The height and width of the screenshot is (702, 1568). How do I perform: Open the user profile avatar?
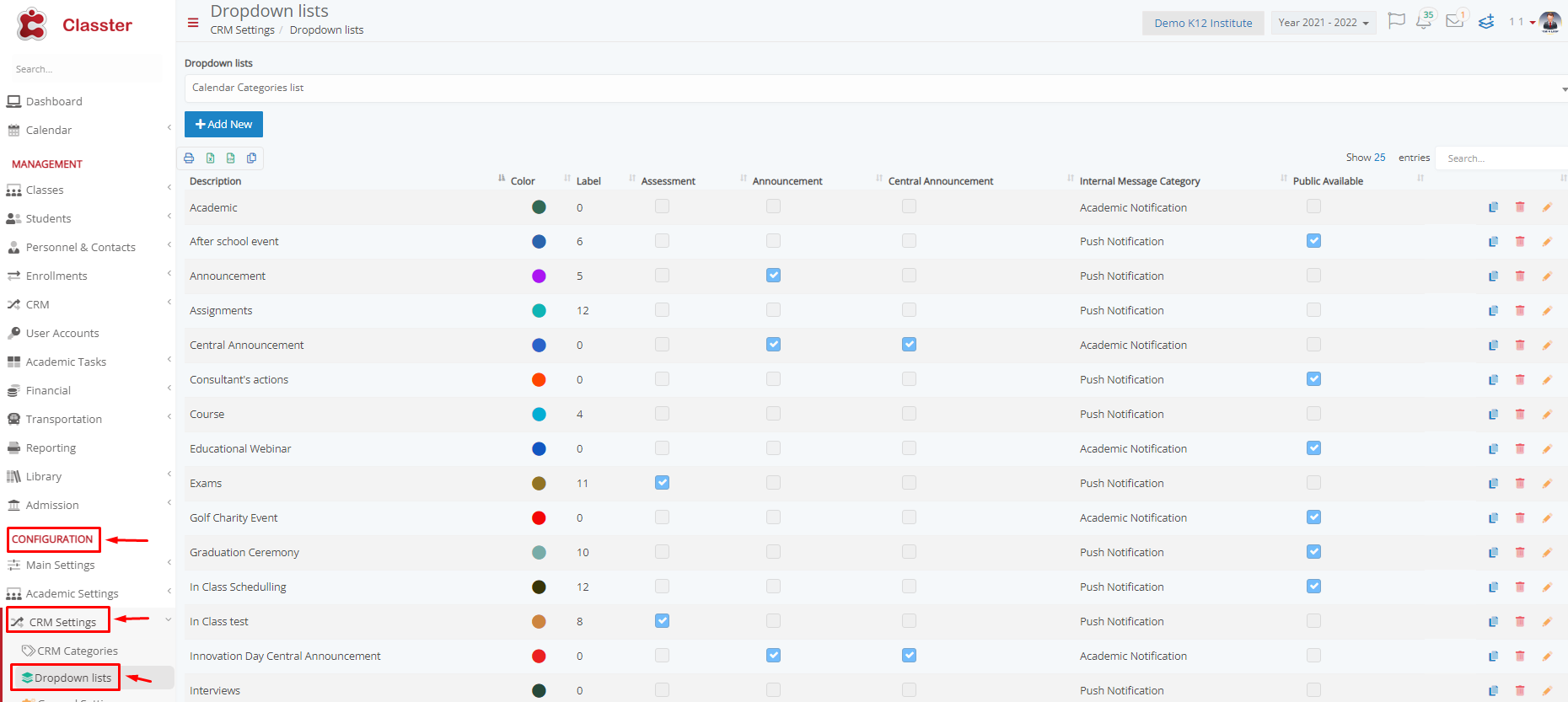coord(1549,22)
